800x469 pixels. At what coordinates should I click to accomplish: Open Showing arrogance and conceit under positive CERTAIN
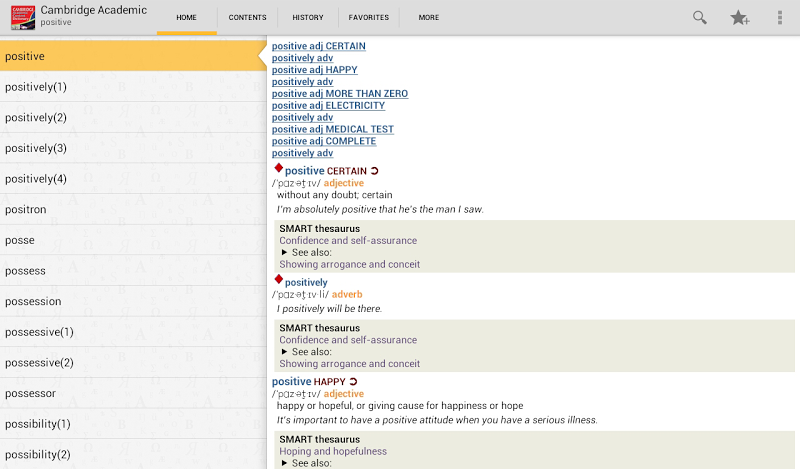pos(349,264)
